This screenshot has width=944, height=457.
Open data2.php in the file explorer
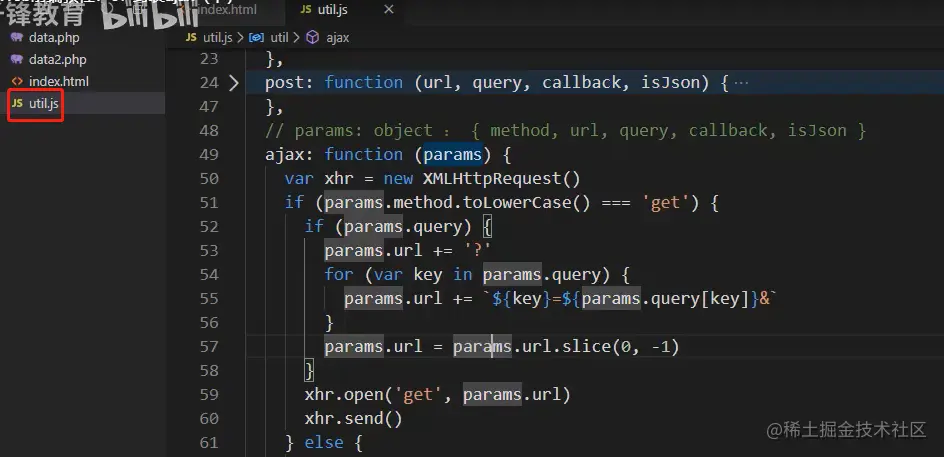coord(58,60)
